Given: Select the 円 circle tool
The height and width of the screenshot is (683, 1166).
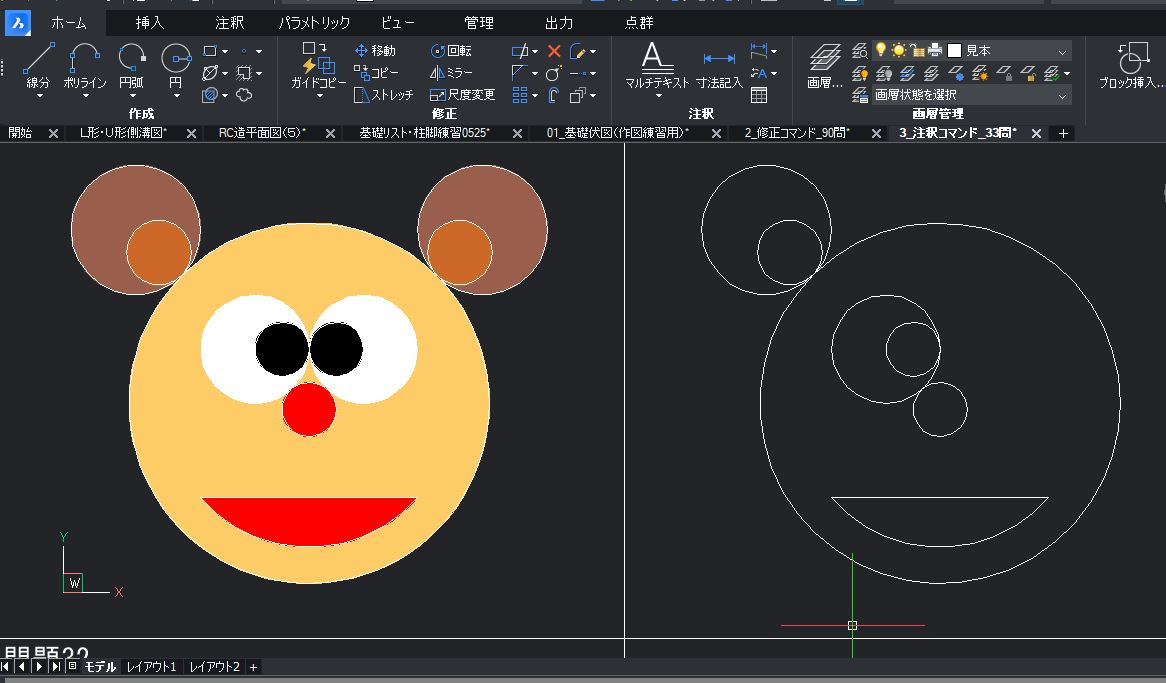Looking at the screenshot, I should (175, 65).
